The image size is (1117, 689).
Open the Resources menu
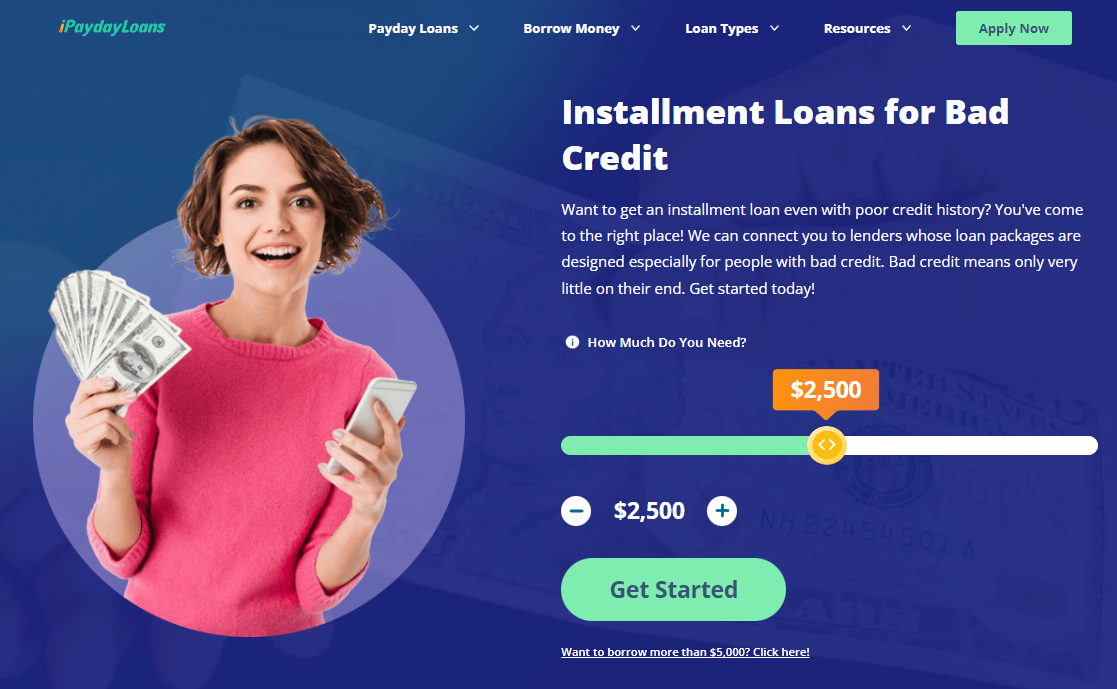[857, 29]
